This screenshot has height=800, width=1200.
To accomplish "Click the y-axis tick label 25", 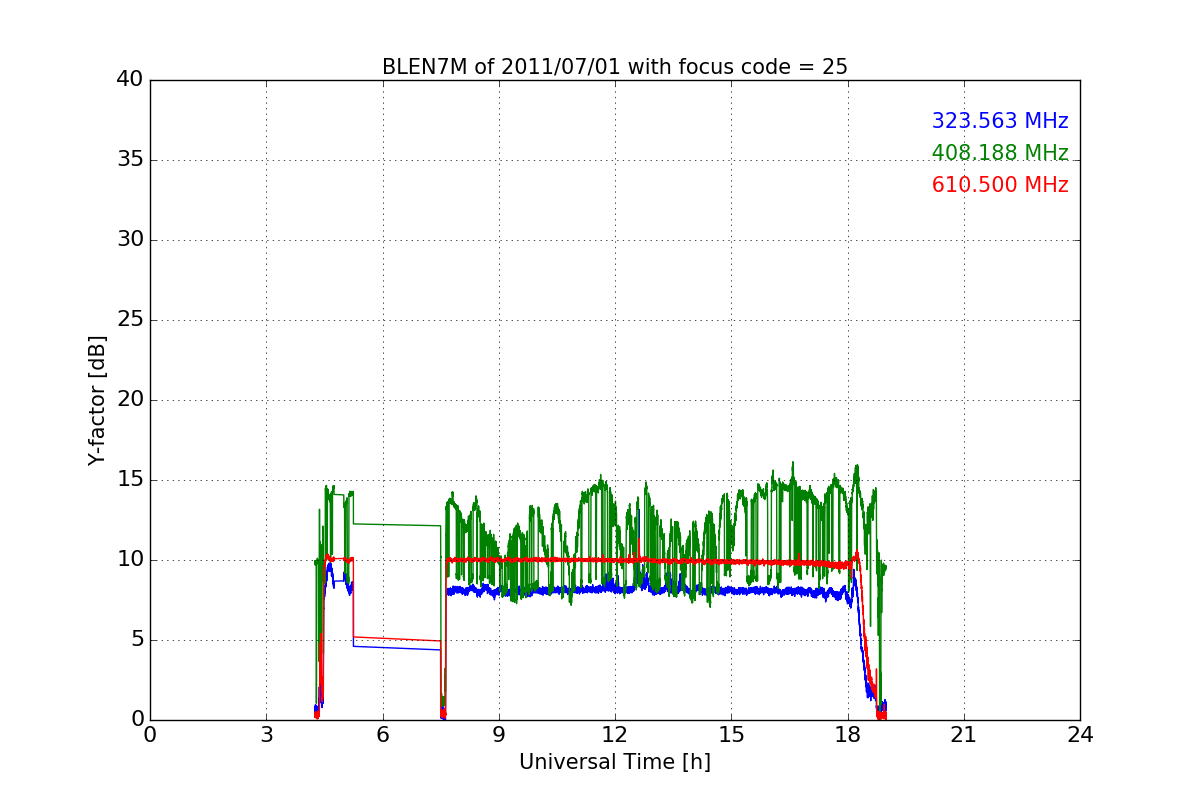I will (x=130, y=320).
